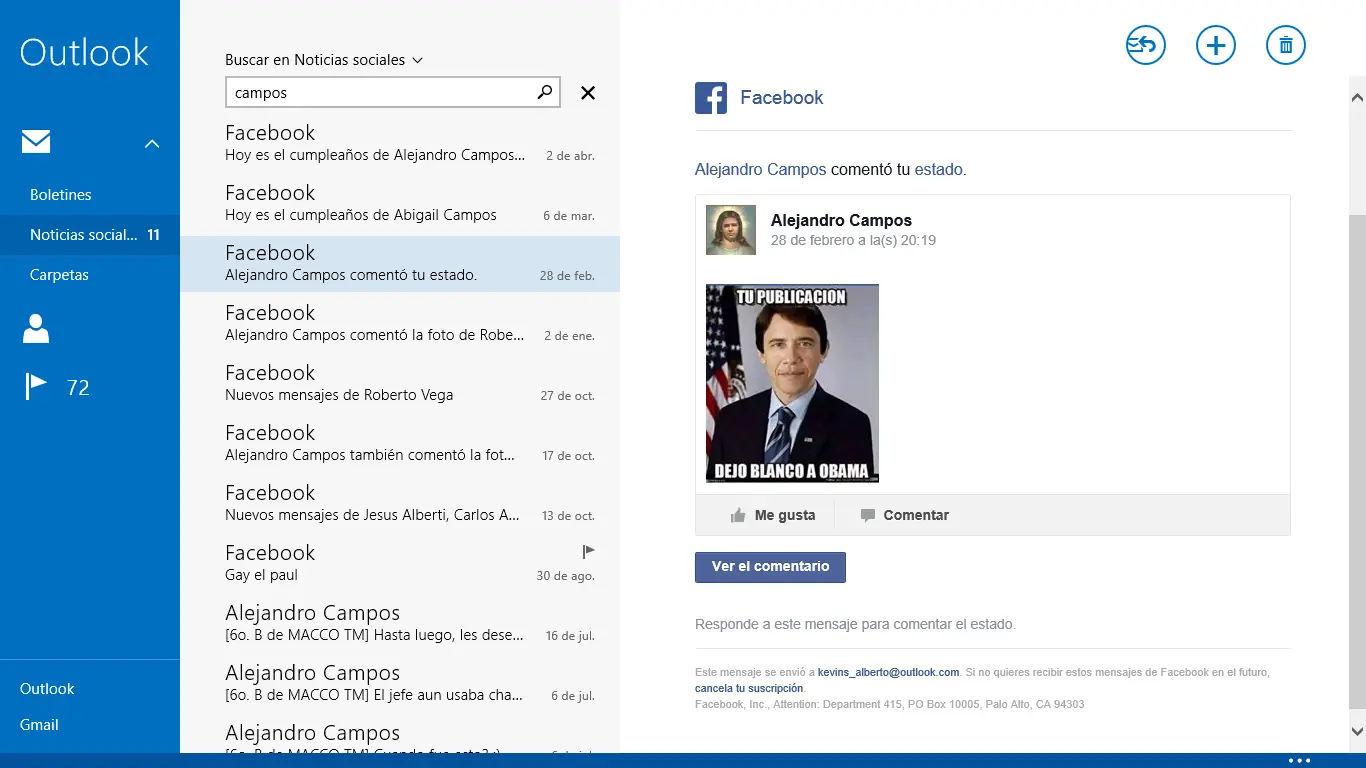Select email Alejandro Campos comentó tu estado
Screen dimensions: 1366x768
tap(400, 264)
